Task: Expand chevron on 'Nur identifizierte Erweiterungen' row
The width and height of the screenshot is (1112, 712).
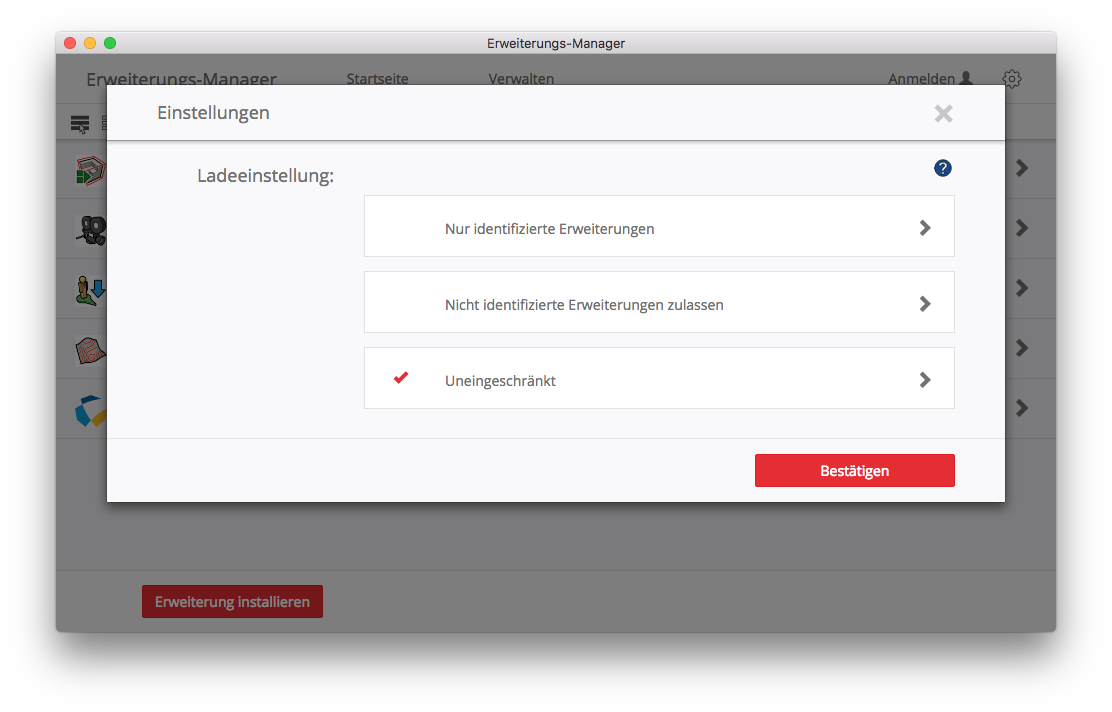Action: [925, 228]
